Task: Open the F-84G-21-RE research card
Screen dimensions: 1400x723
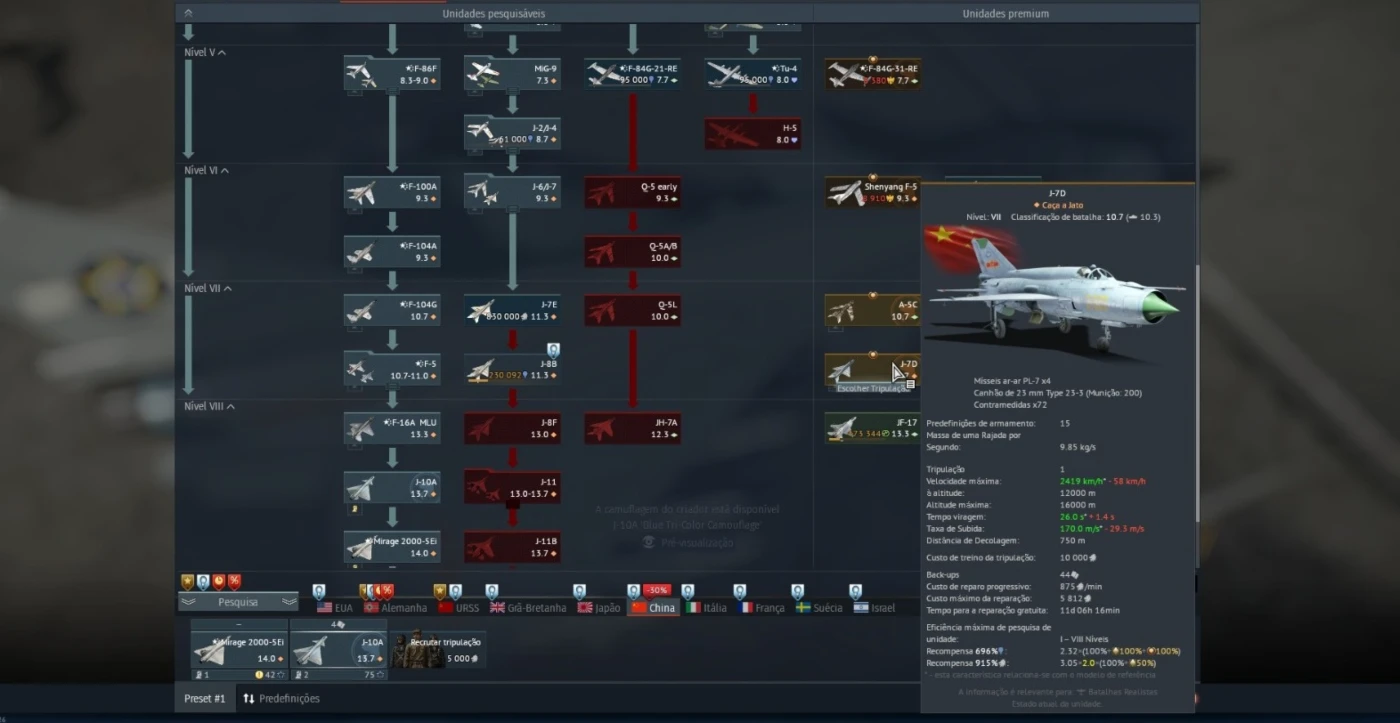Action: pyautogui.click(x=632, y=74)
